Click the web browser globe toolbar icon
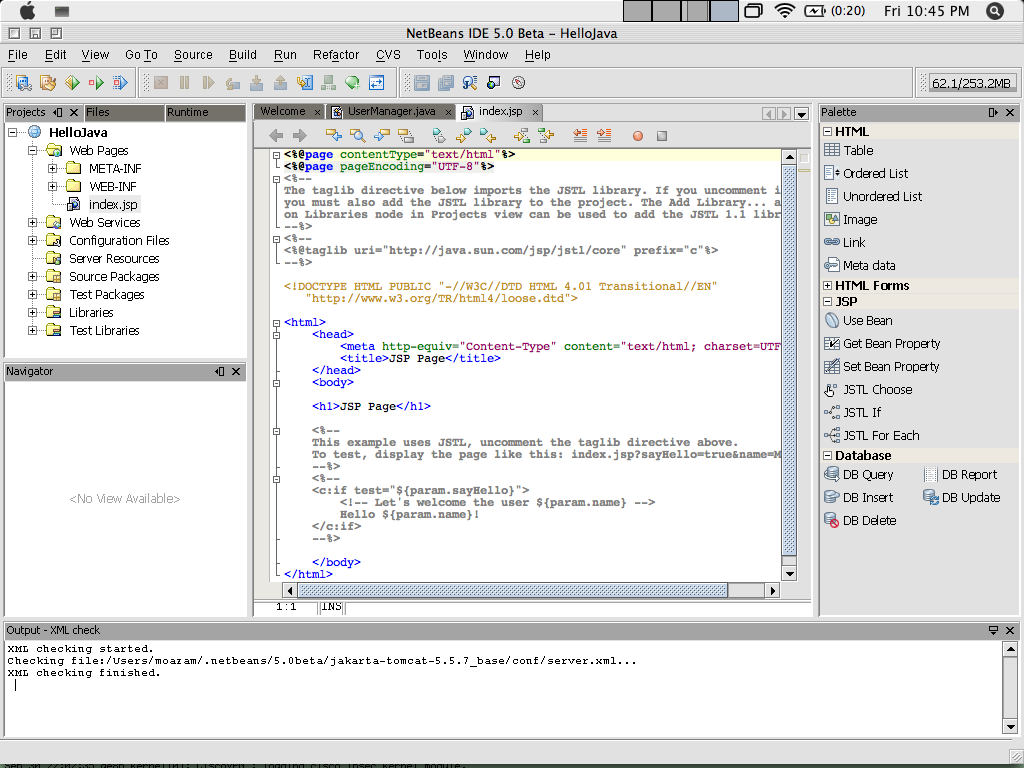This screenshot has width=1024, height=768. [x=494, y=83]
